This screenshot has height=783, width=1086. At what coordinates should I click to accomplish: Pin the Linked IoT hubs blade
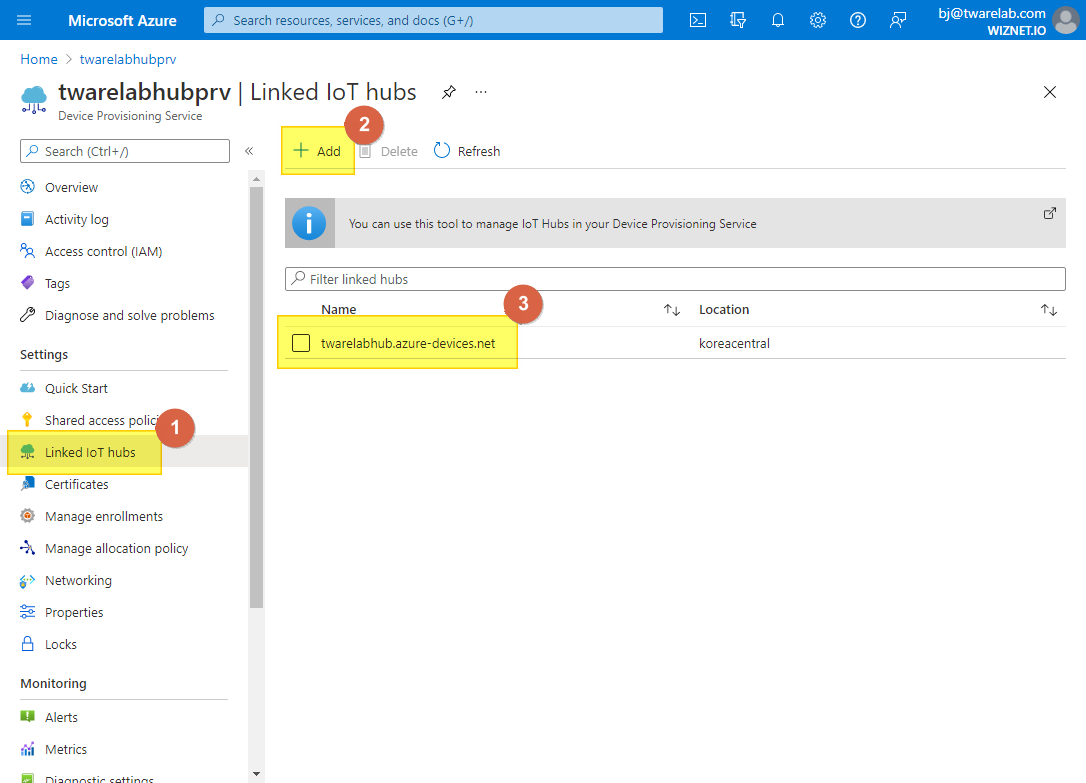[x=449, y=91]
